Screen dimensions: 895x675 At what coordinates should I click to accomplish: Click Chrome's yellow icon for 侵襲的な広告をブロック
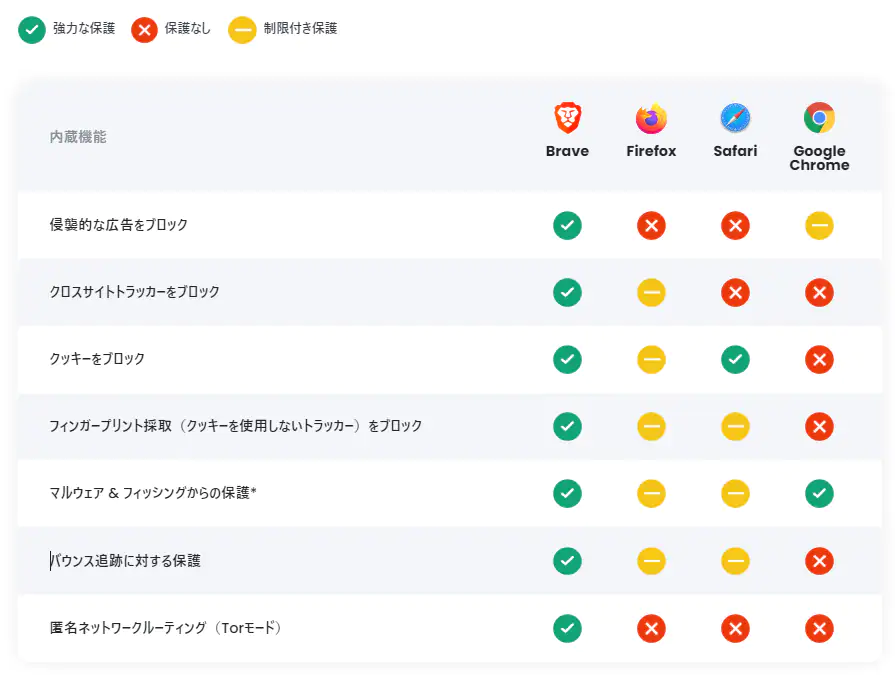(x=819, y=225)
